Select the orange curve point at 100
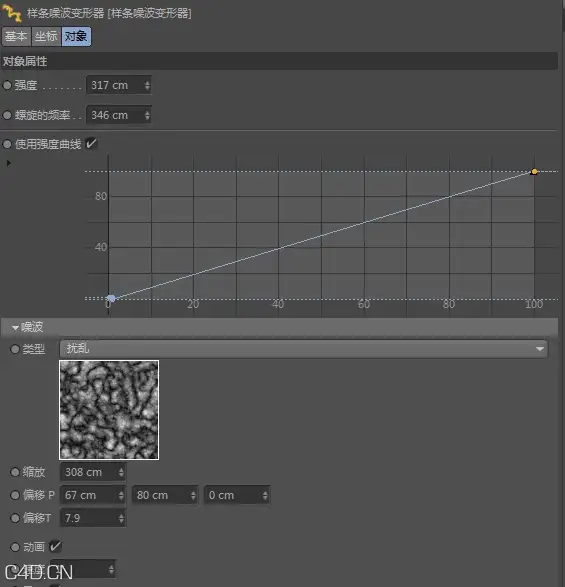 [x=534, y=171]
